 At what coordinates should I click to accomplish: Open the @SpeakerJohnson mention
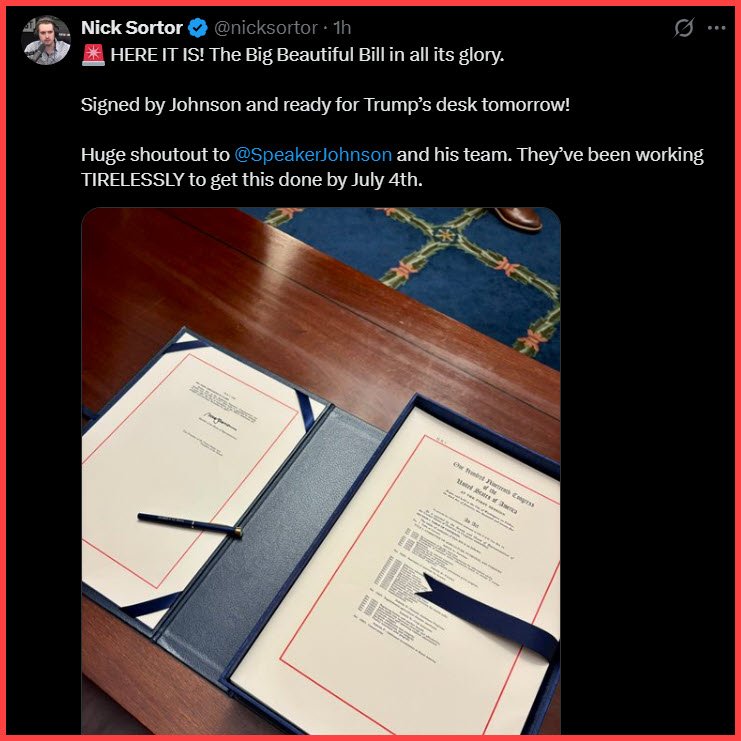pos(313,155)
